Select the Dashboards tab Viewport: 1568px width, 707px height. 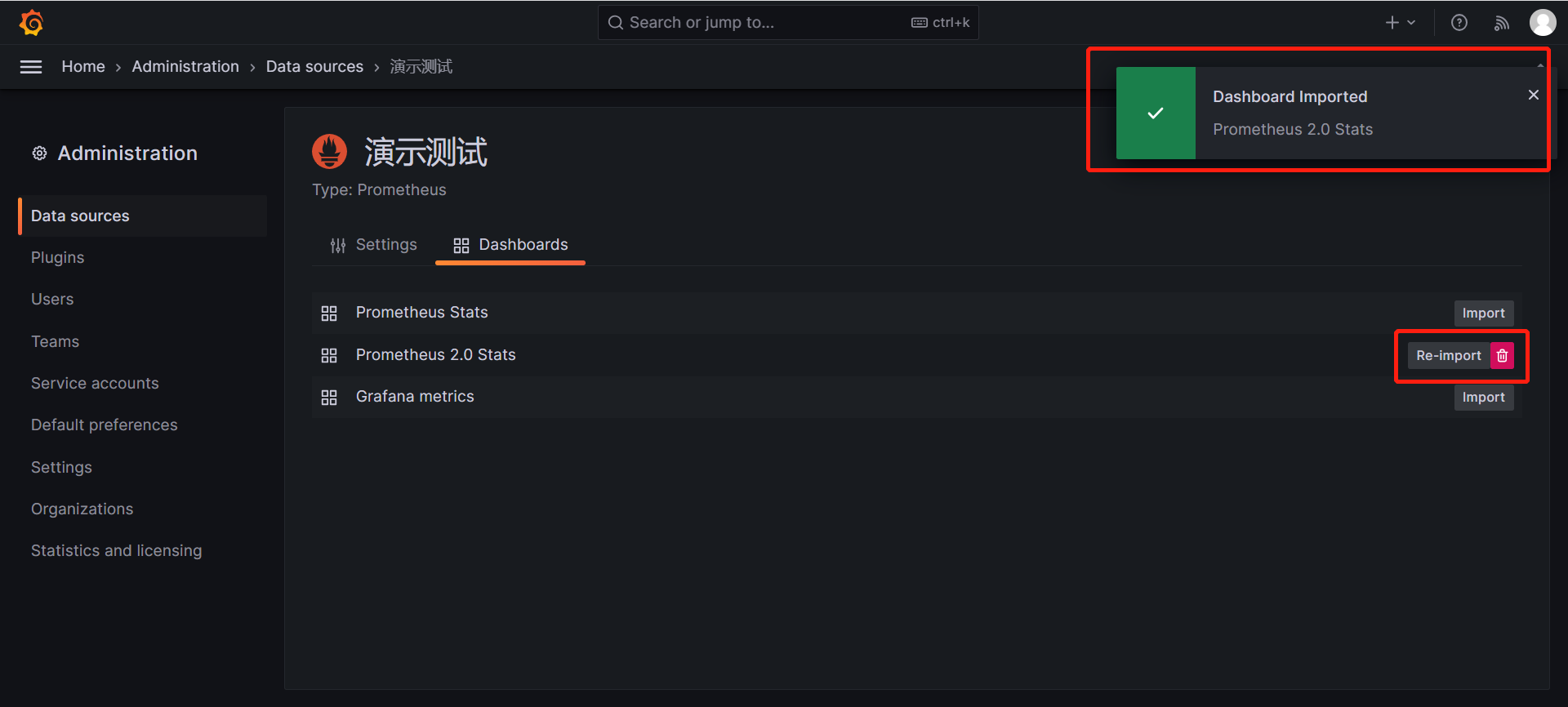click(x=510, y=245)
